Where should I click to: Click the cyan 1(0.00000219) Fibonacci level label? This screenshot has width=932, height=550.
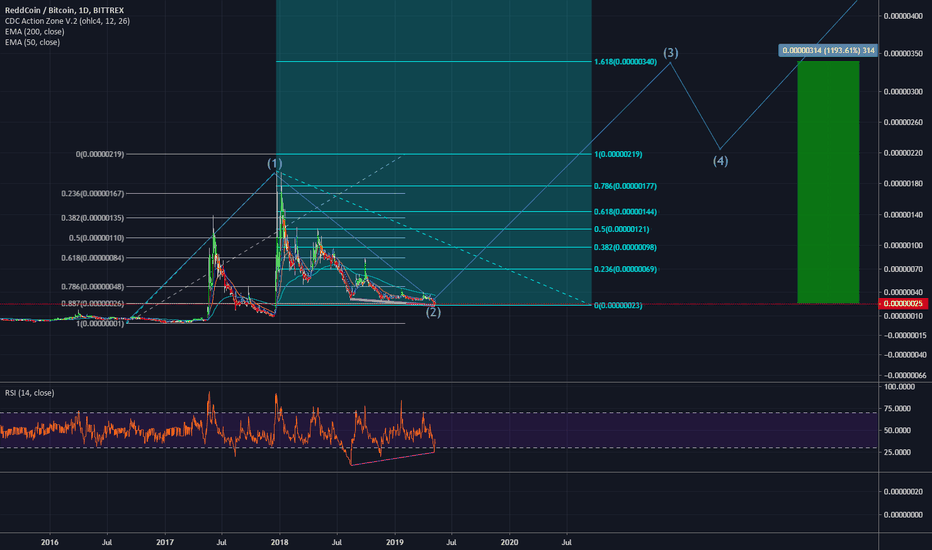pos(618,154)
